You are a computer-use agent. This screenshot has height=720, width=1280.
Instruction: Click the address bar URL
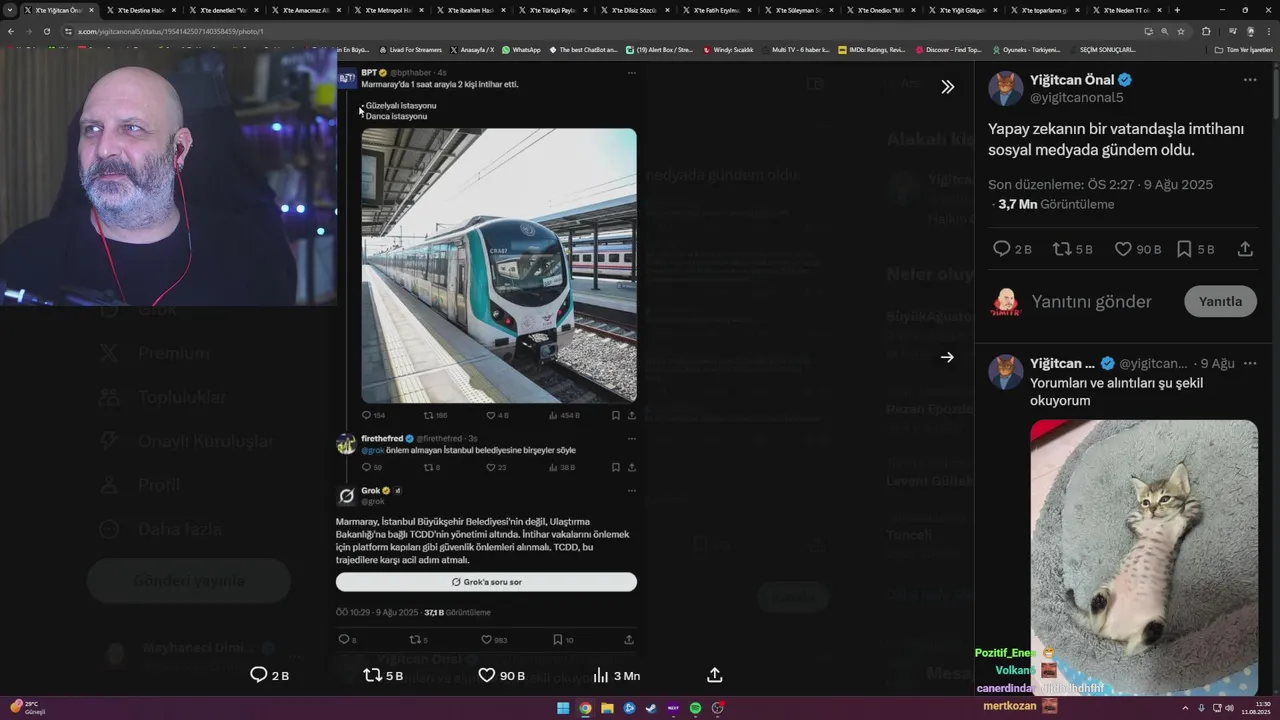pyautogui.click(x=170, y=31)
